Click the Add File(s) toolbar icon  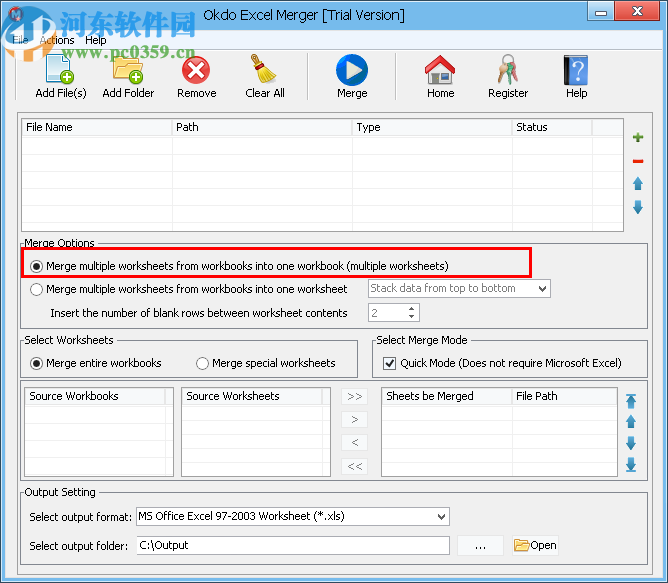60,69
